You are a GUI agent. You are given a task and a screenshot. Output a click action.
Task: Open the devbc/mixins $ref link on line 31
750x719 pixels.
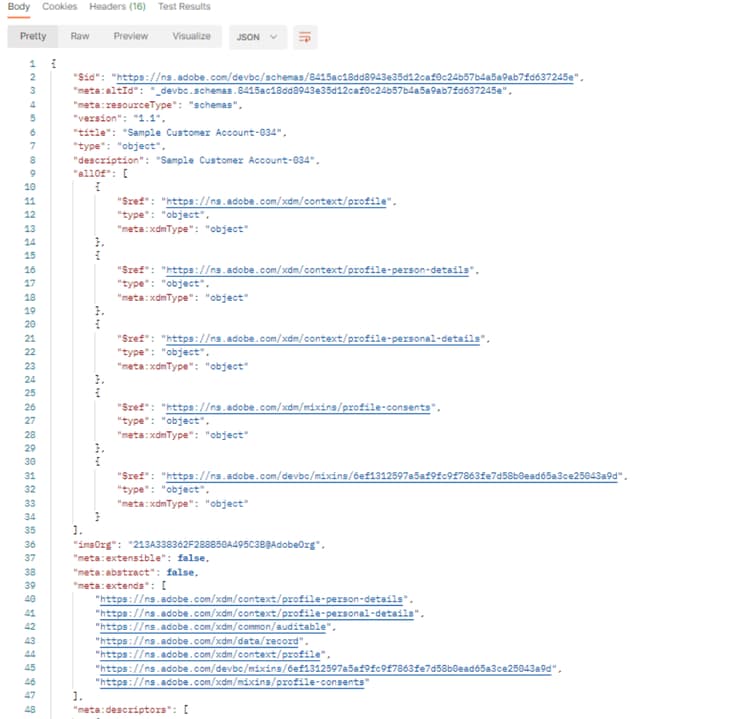[392, 476]
